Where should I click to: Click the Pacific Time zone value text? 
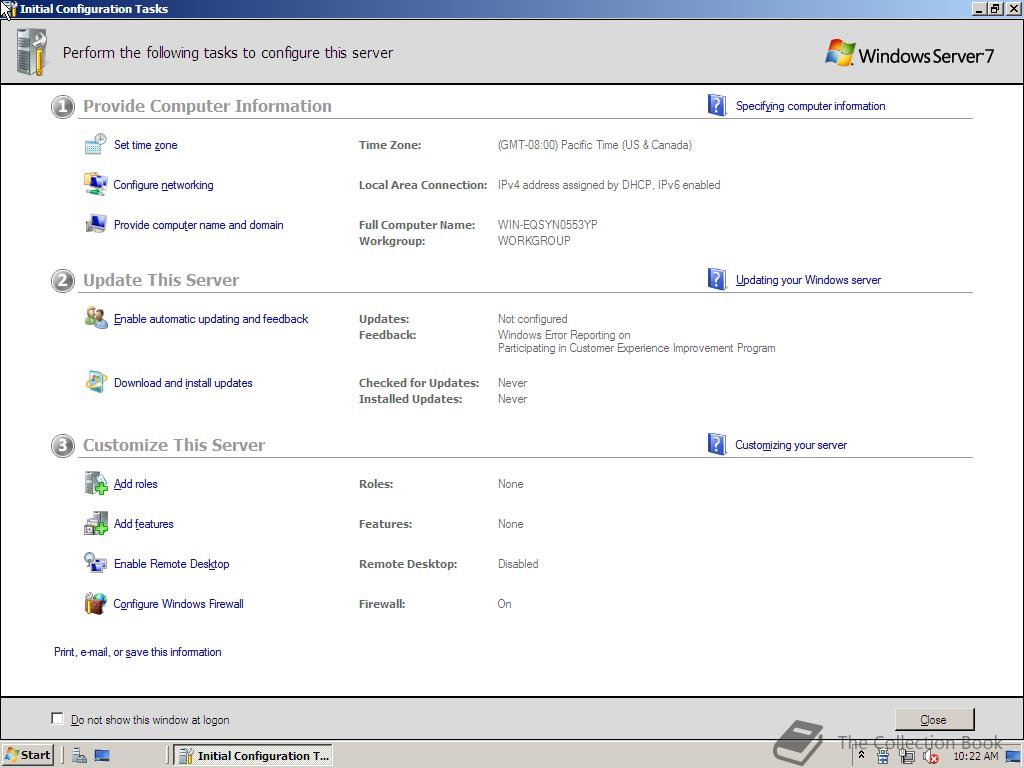(x=594, y=145)
